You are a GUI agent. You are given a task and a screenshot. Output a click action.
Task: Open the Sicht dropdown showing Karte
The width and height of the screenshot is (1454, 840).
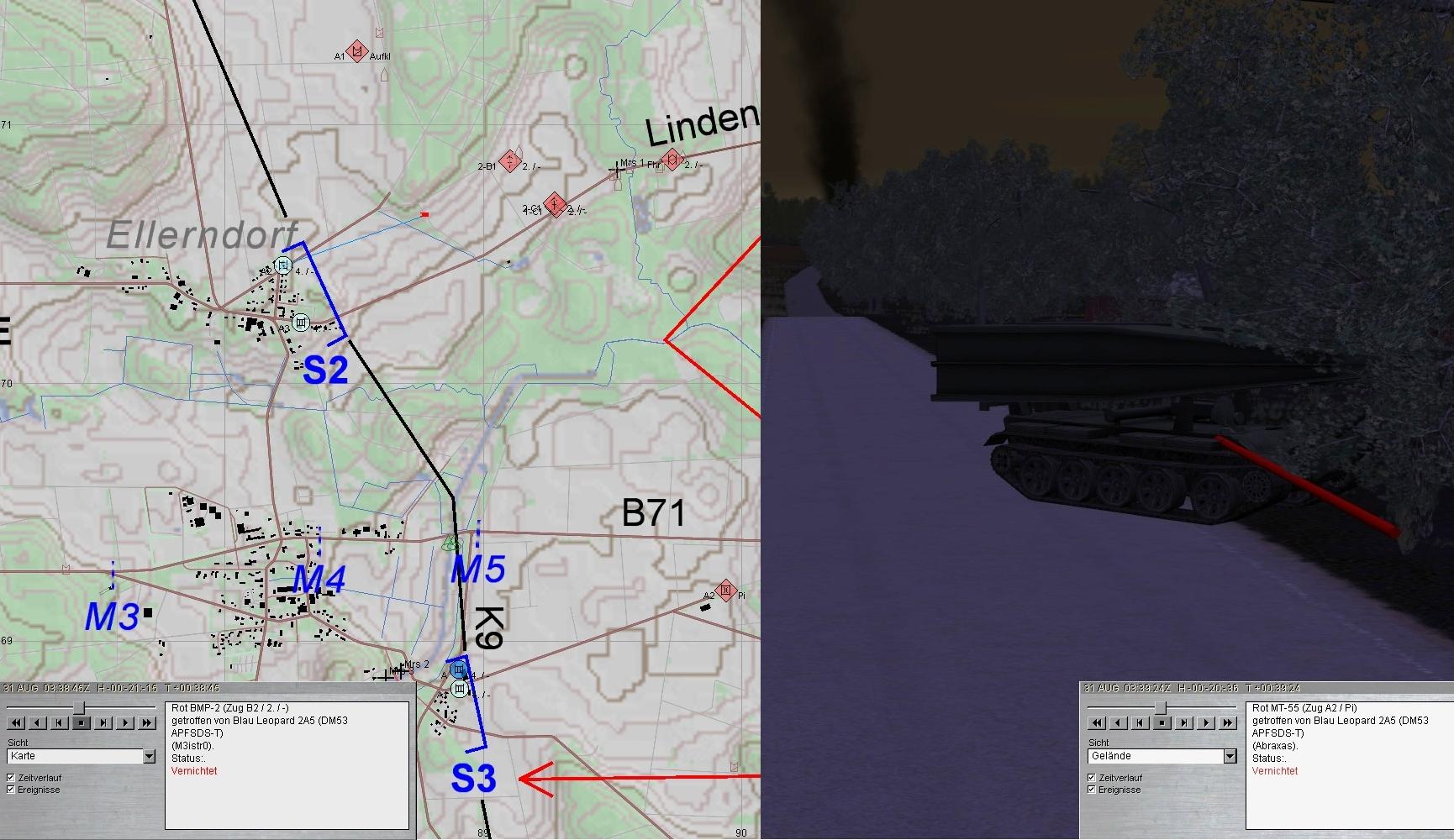[x=149, y=757]
